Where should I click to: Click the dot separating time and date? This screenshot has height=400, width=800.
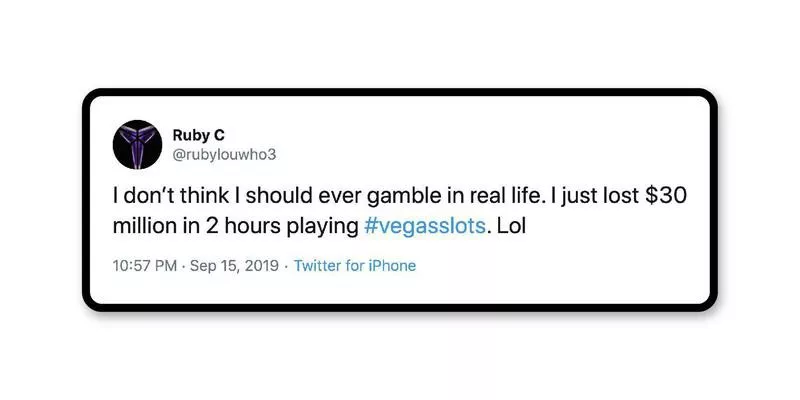(184, 266)
